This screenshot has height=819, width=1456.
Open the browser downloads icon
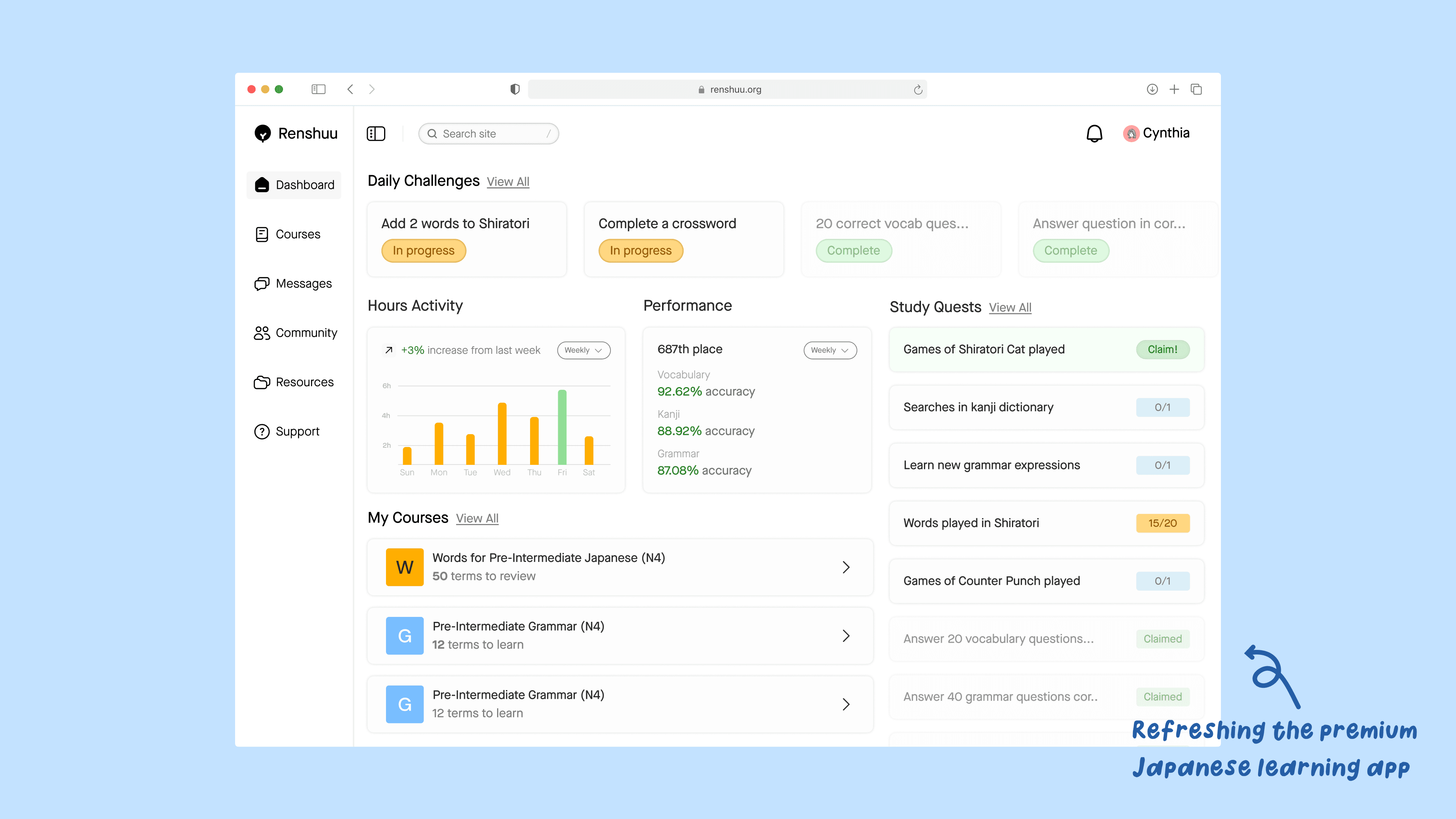(1152, 89)
